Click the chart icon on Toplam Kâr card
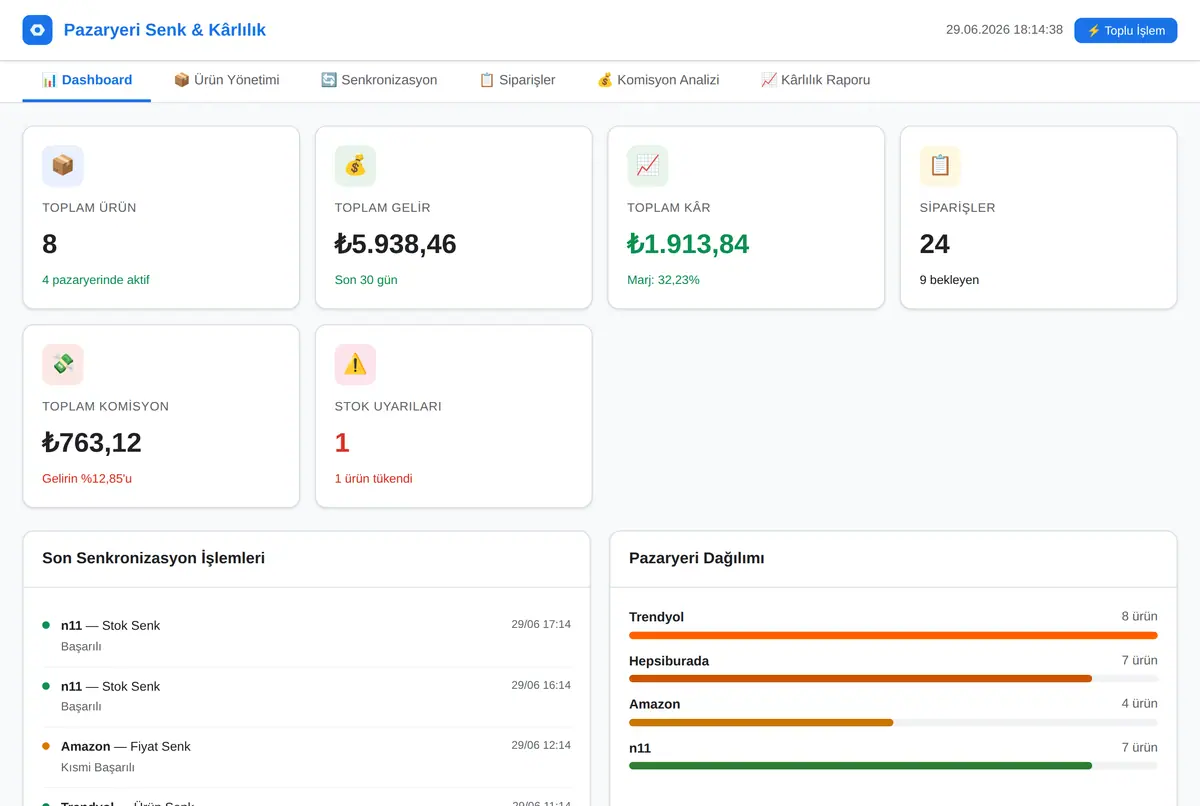The width and height of the screenshot is (1200, 806). click(648, 166)
